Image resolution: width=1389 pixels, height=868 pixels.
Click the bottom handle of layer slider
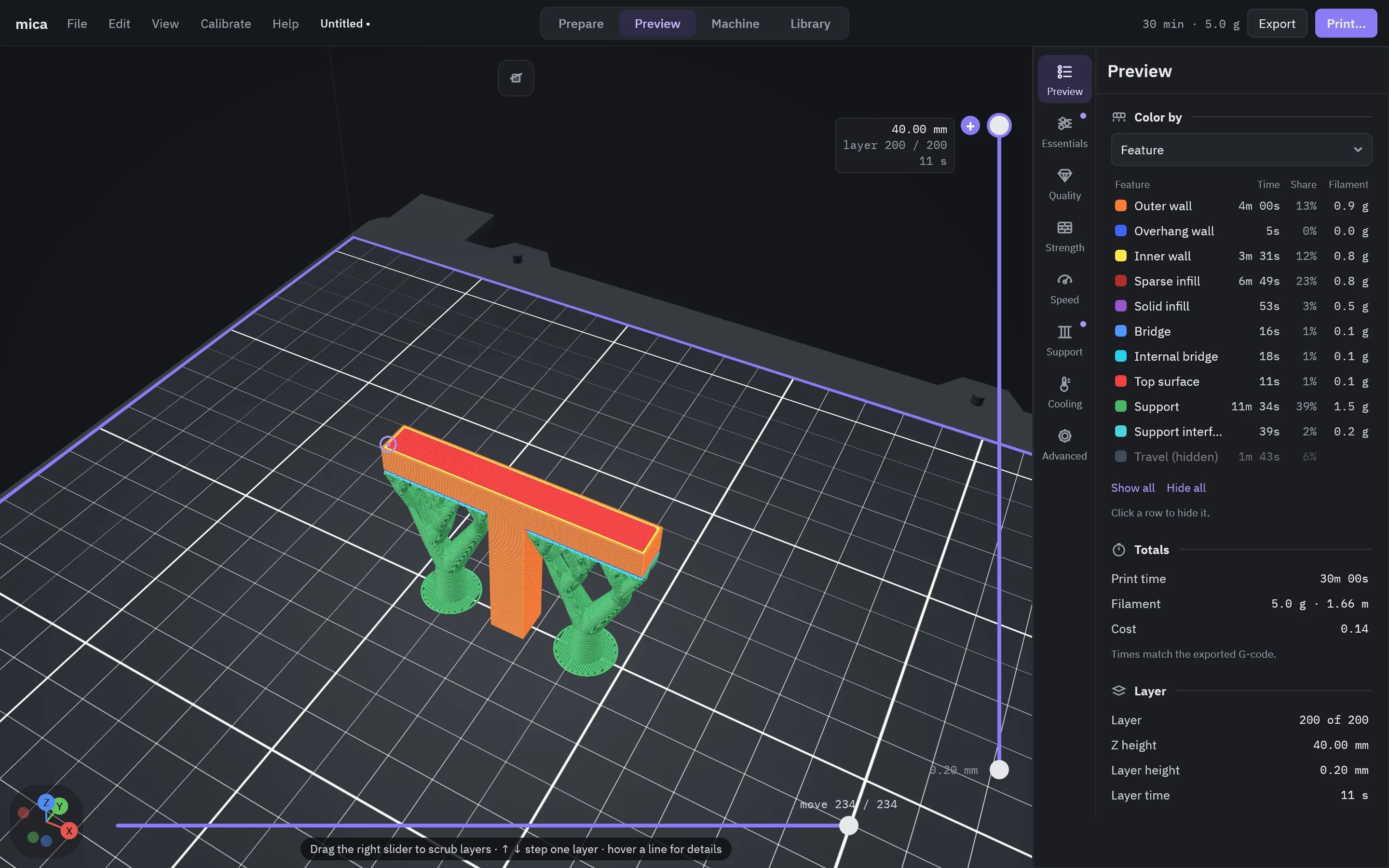coord(999,769)
